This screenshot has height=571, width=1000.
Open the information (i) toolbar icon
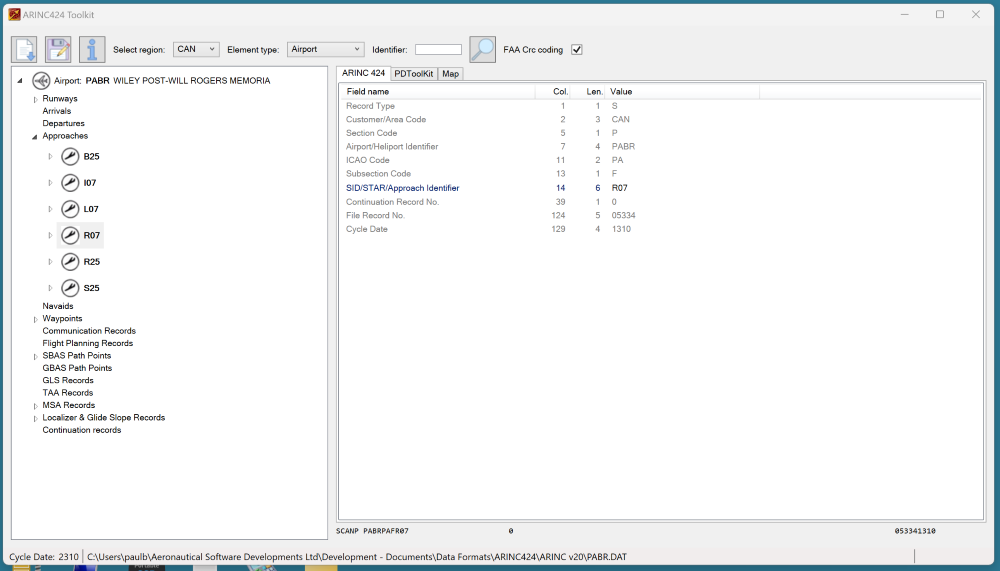click(92, 49)
